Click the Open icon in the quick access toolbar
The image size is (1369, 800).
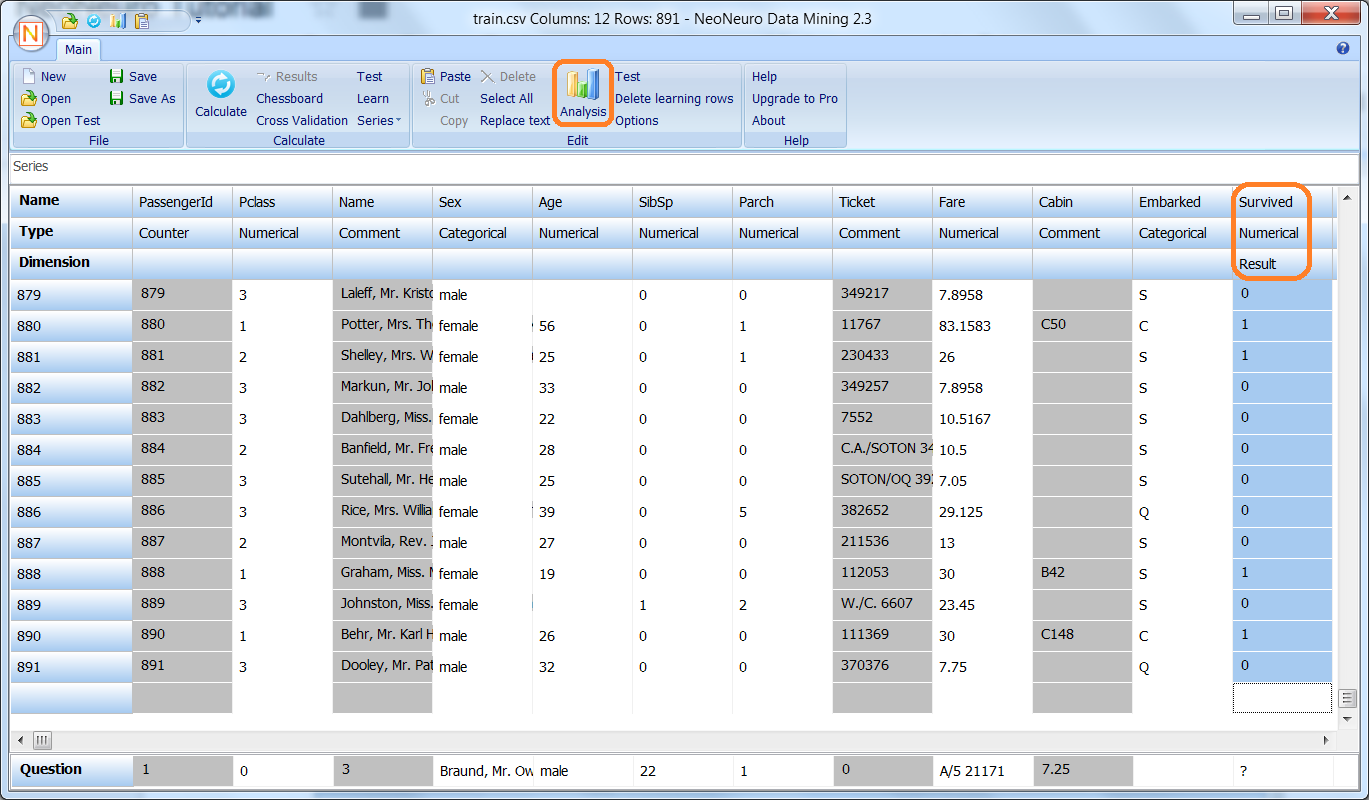[70, 20]
